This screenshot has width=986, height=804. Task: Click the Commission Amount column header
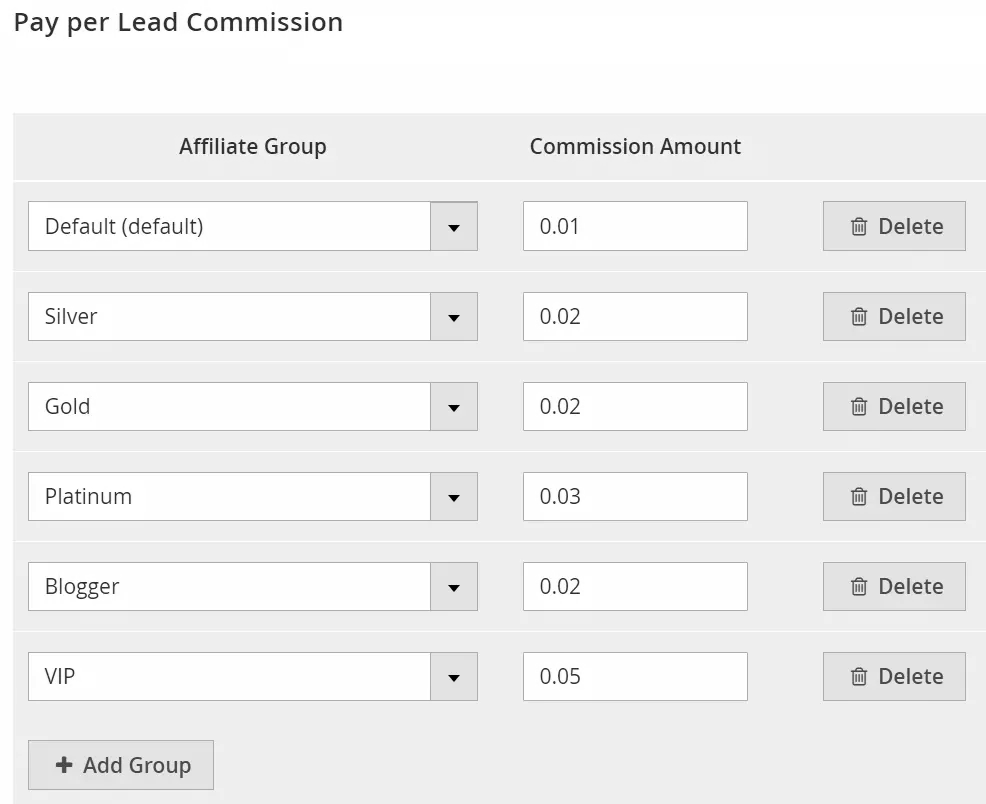click(x=635, y=146)
